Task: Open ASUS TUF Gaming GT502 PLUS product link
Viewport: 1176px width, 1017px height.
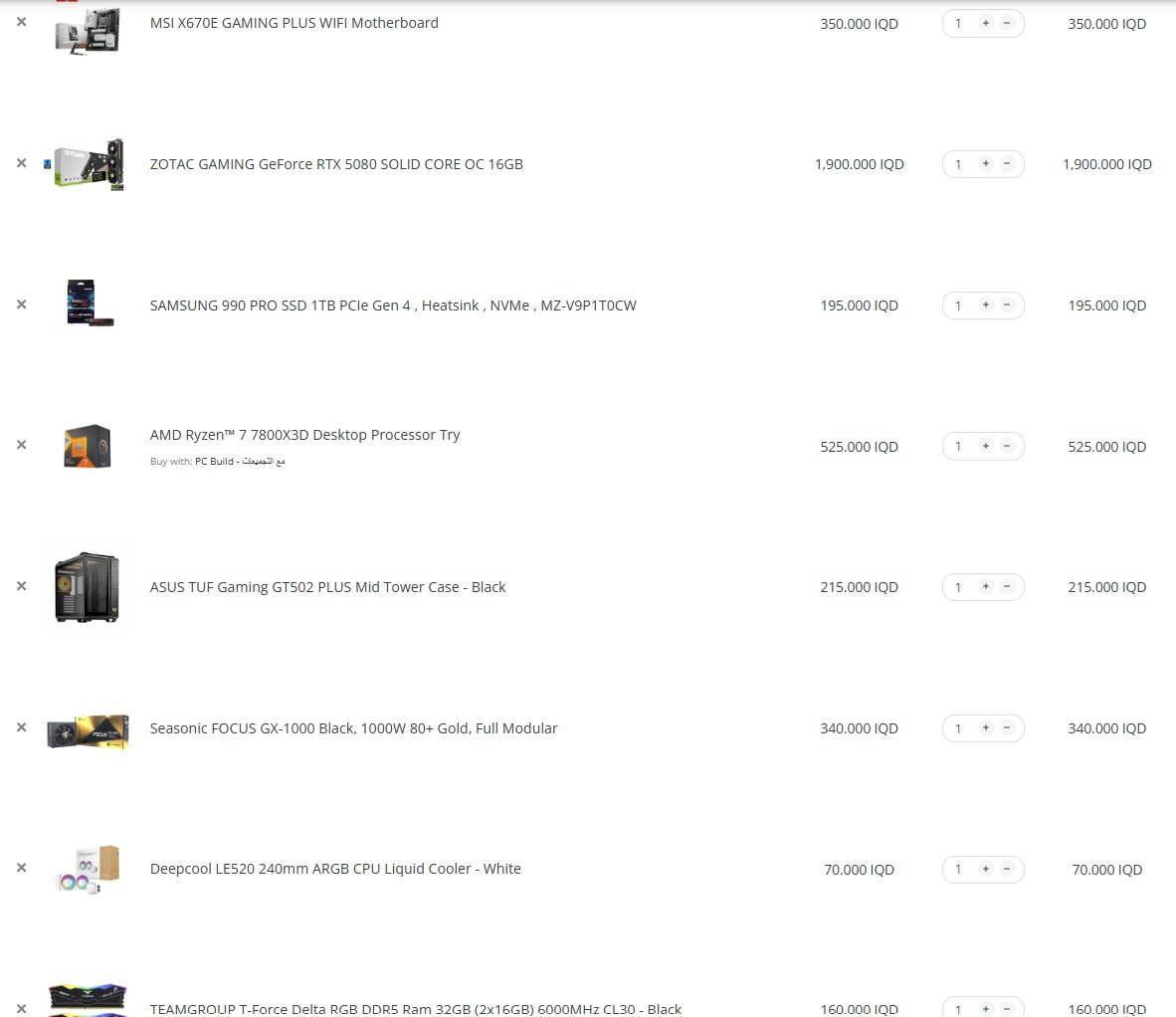Action: [327, 587]
